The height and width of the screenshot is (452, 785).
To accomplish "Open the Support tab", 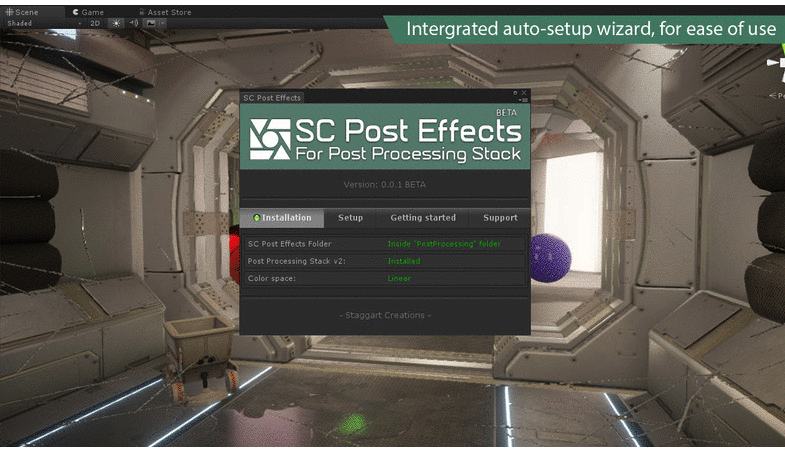I will [500, 218].
